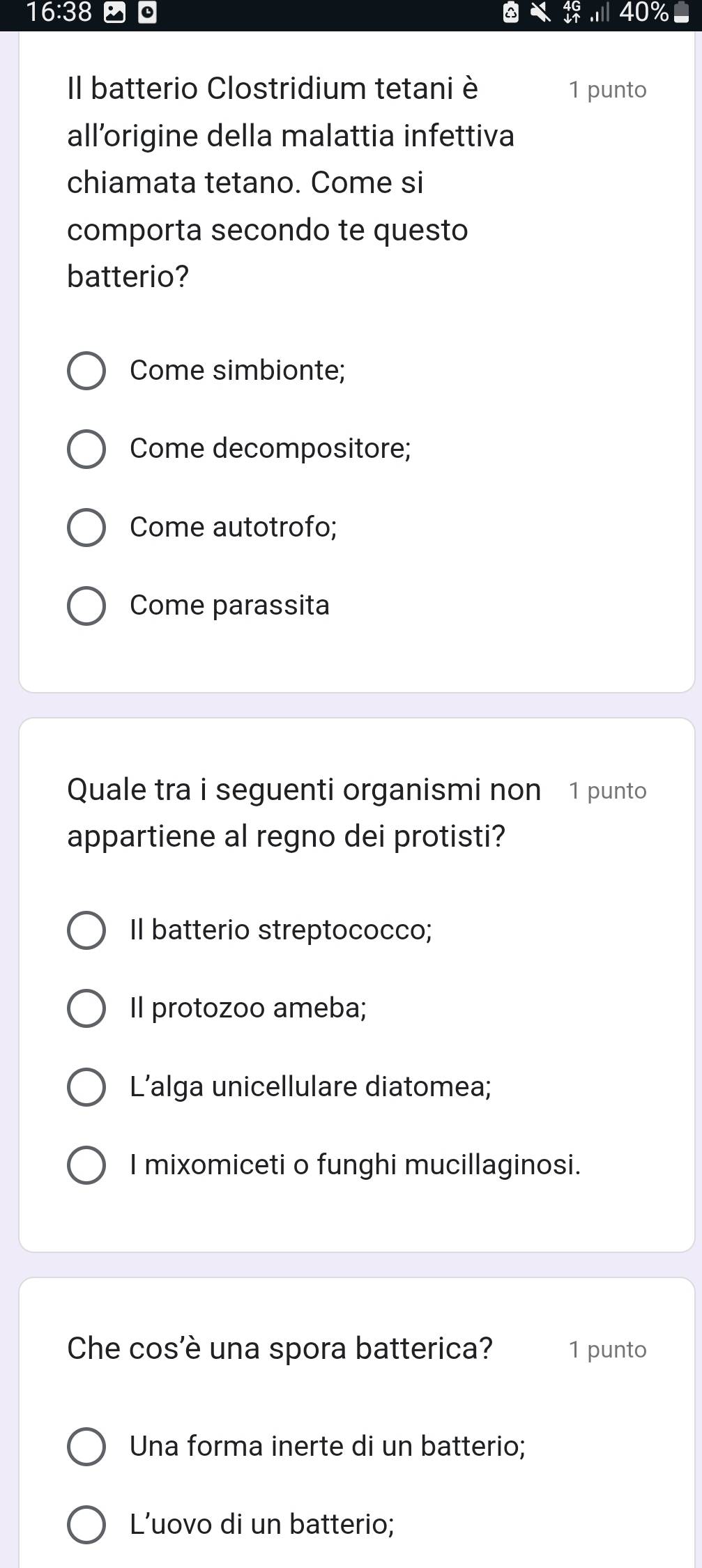Choose 'L'uovo di un batterio' answer
This screenshot has height=1568, width=702.
click(x=86, y=1525)
